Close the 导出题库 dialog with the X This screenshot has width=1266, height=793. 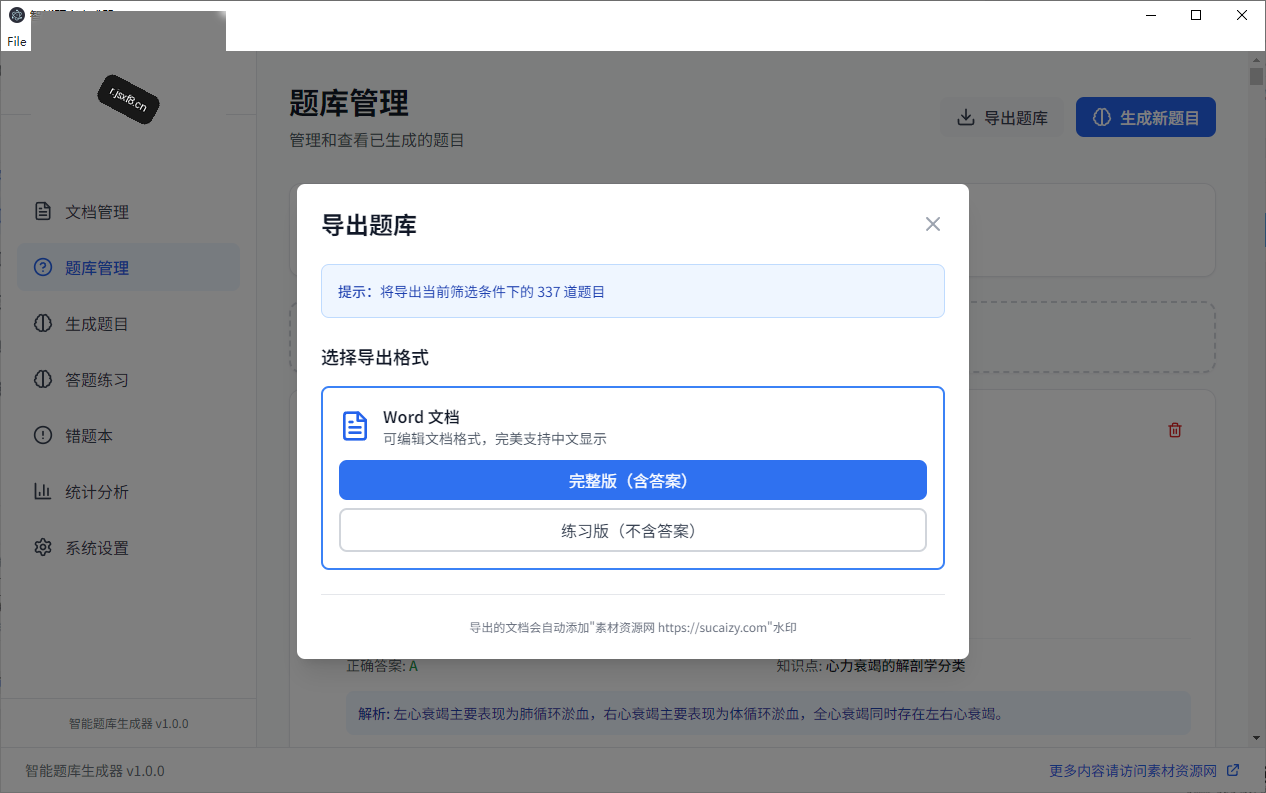pos(932,224)
